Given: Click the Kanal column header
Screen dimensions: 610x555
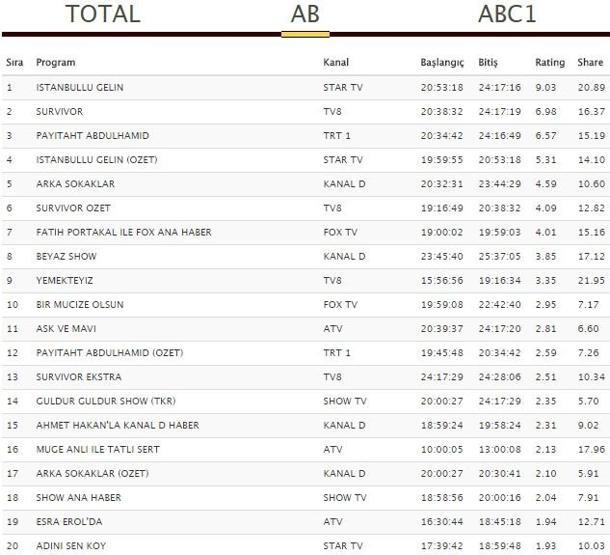Looking at the screenshot, I should click(x=336, y=62).
